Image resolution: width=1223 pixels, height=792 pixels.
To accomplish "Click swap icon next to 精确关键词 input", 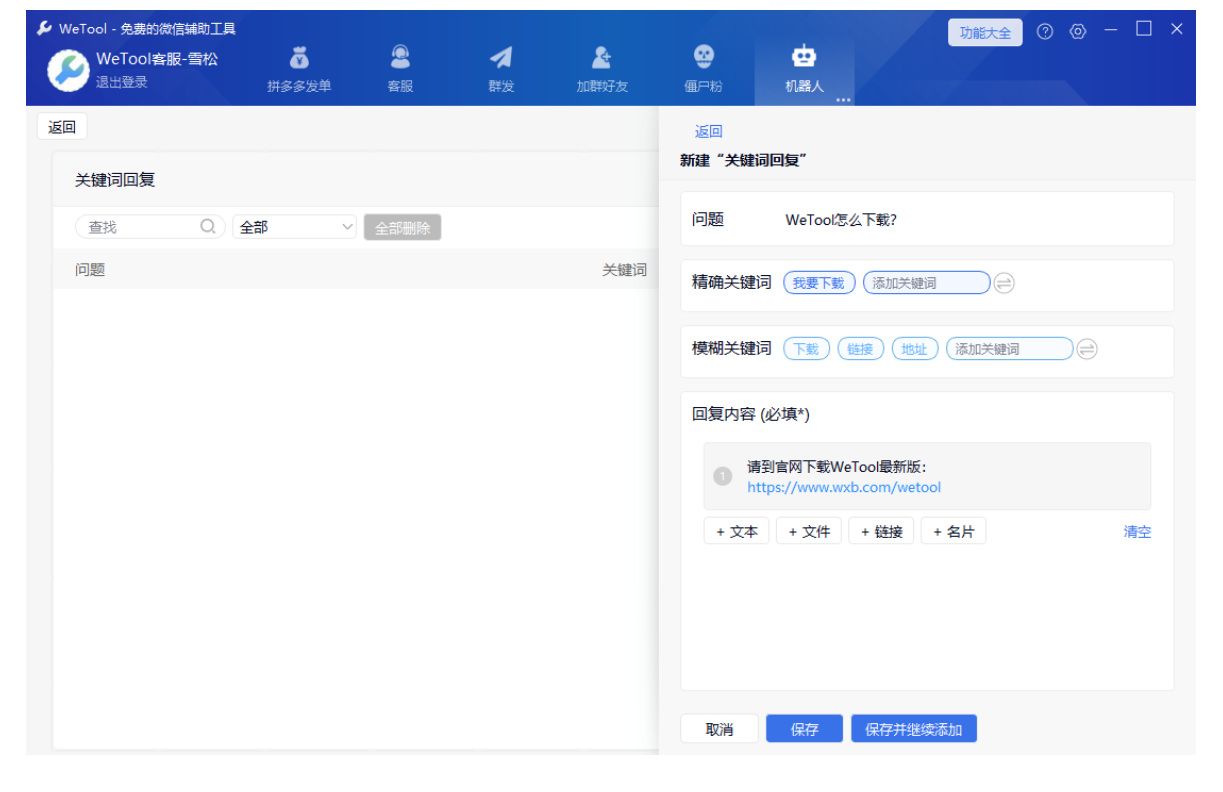I will point(1004,283).
